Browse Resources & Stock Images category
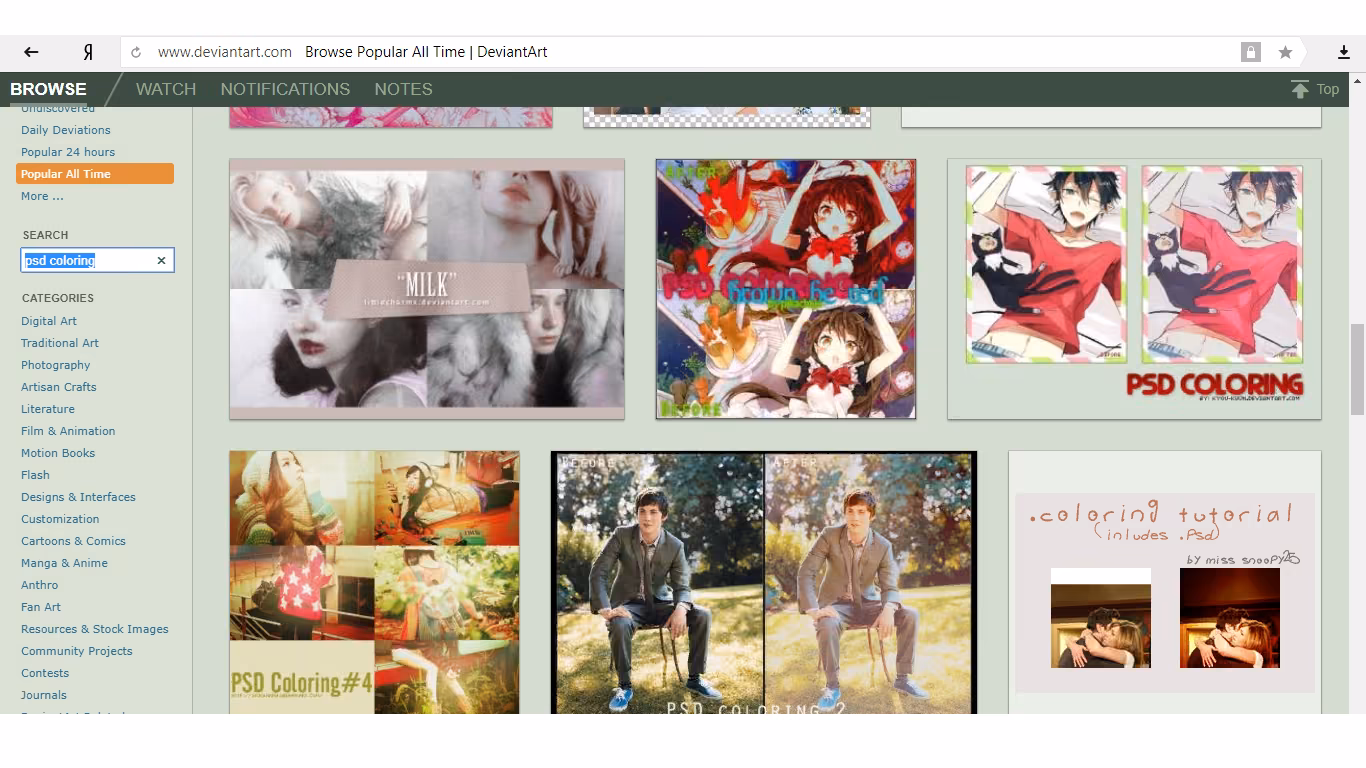This screenshot has height=768, width=1366. pos(95,629)
